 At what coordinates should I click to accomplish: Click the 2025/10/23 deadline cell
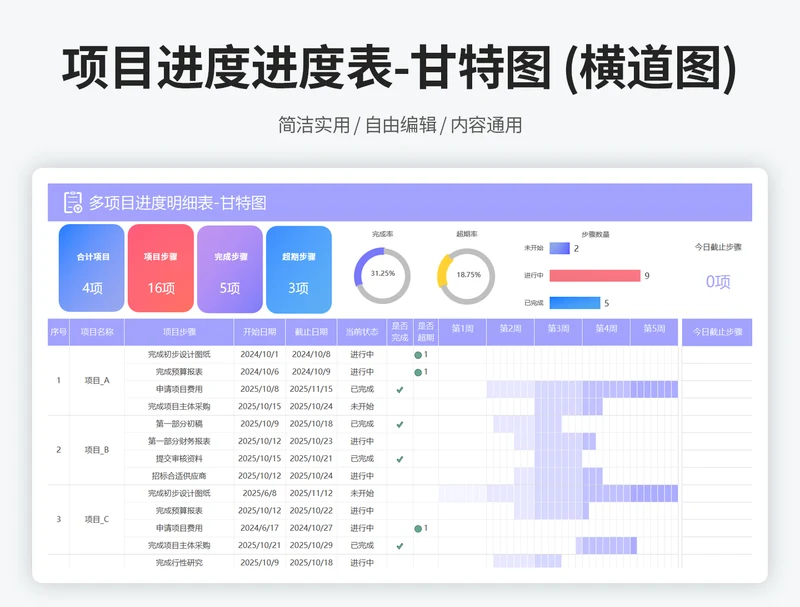tap(311, 441)
